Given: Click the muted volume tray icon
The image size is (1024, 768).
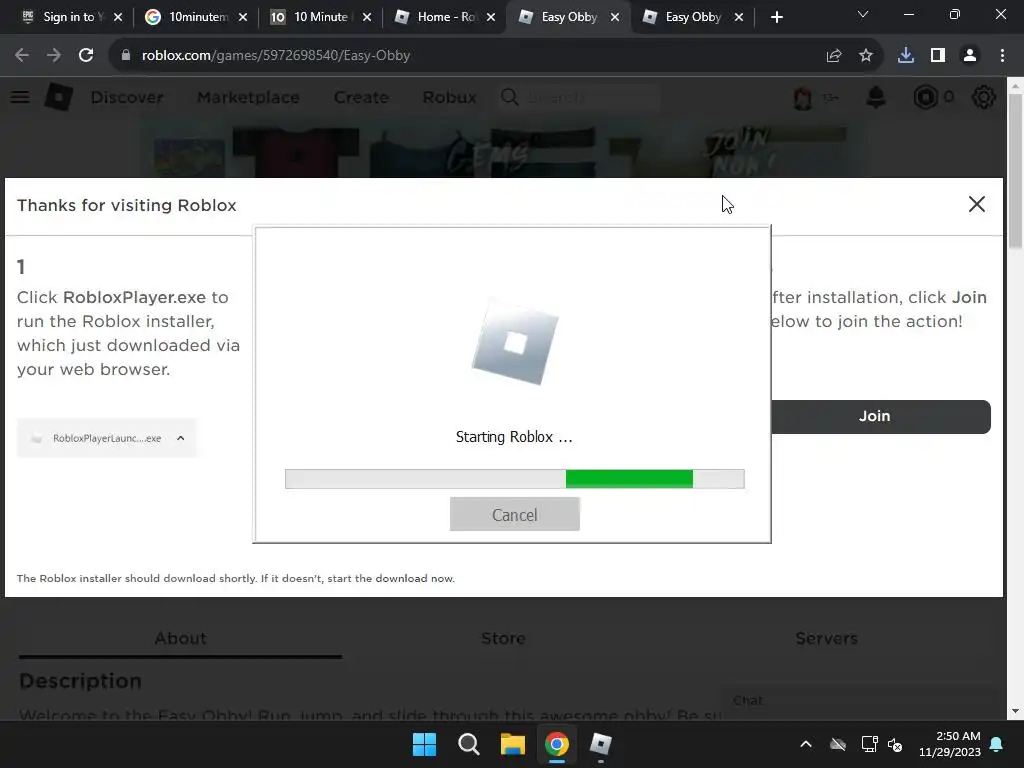Looking at the screenshot, I should click(x=895, y=744).
